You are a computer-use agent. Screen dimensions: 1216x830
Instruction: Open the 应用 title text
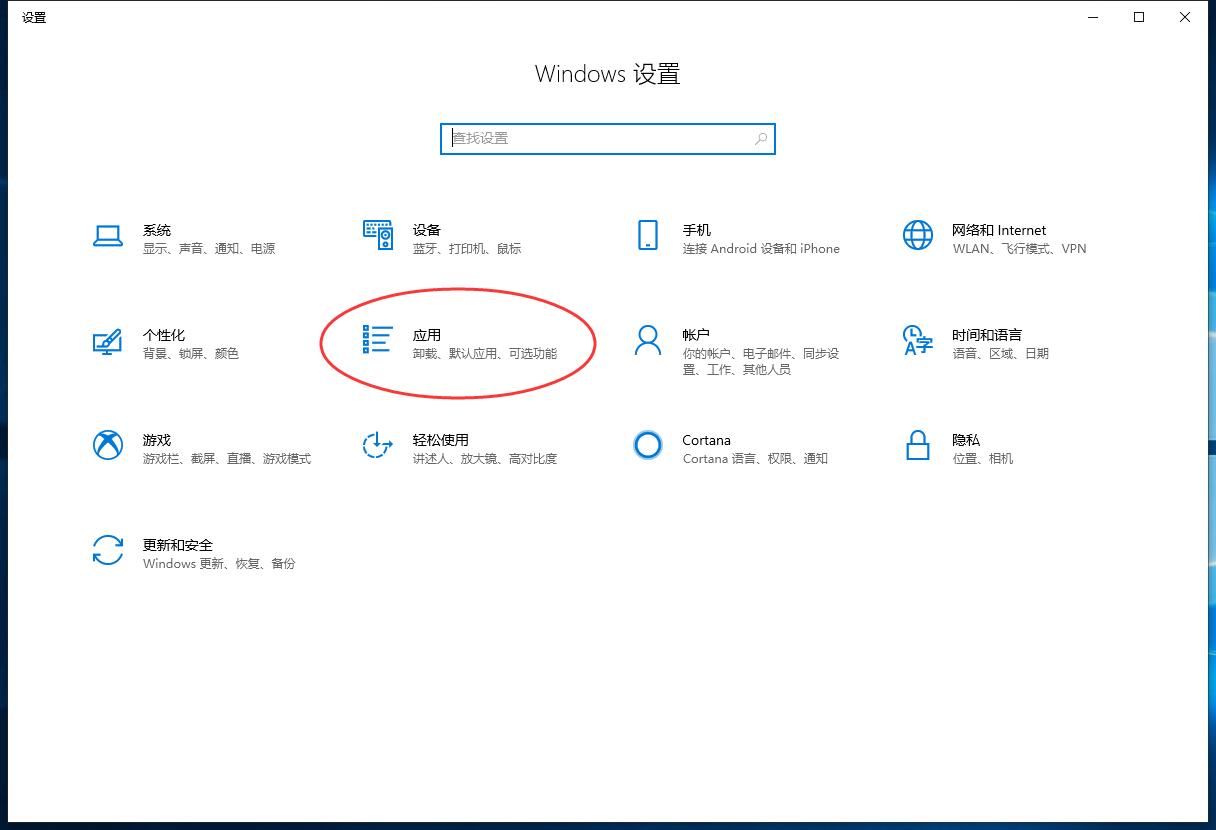click(427, 335)
